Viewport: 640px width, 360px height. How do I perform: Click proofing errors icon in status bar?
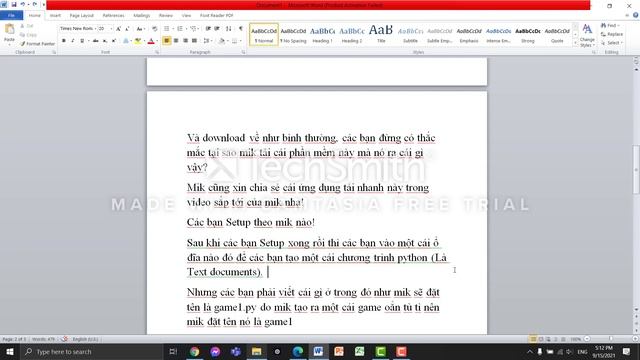[x=64, y=339]
